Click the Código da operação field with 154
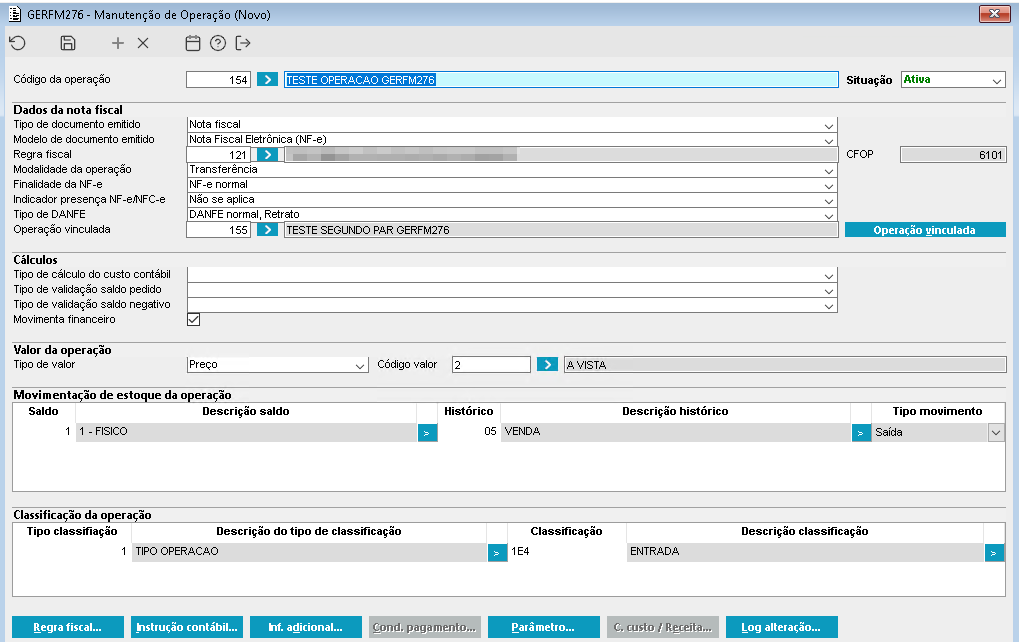The width and height of the screenshot is (1019, 643). point(218,79)
